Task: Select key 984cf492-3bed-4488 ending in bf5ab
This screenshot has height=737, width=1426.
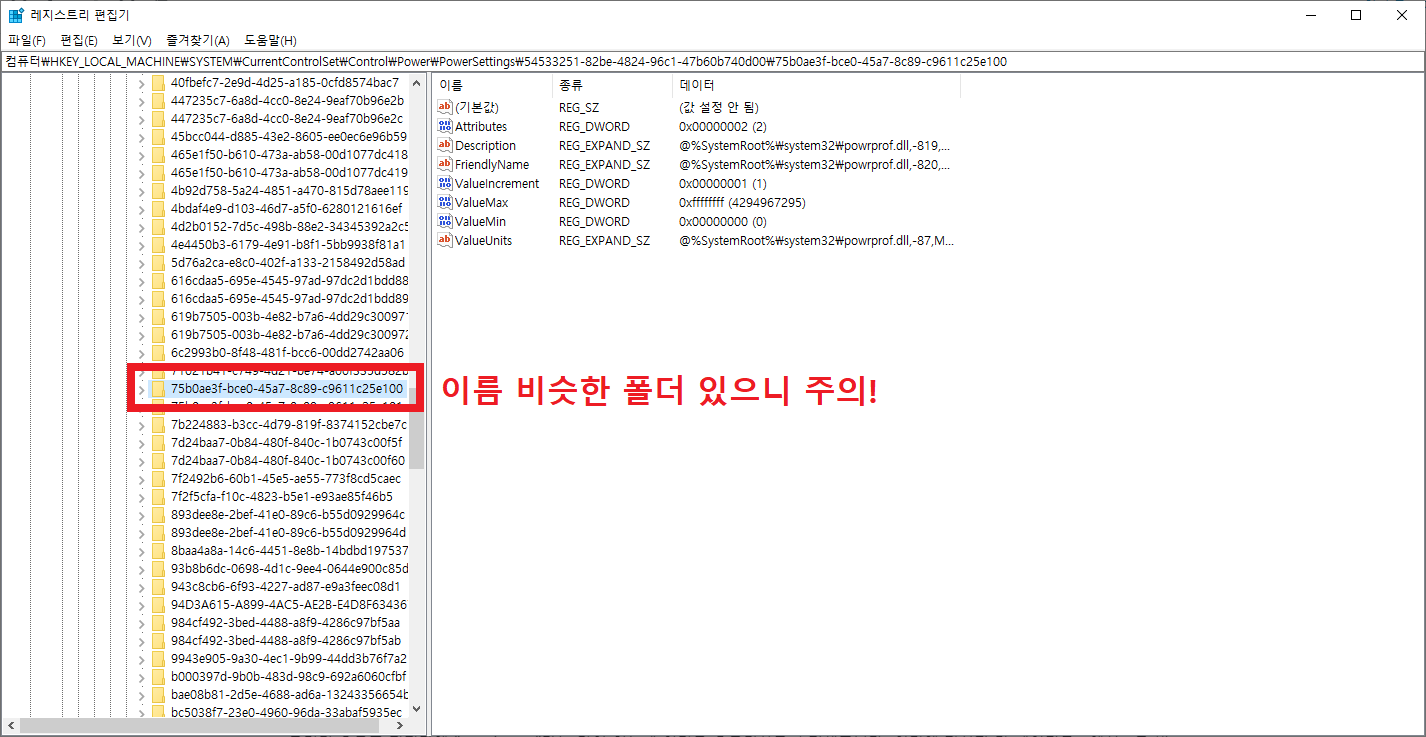Action: (x=286, y=640)
